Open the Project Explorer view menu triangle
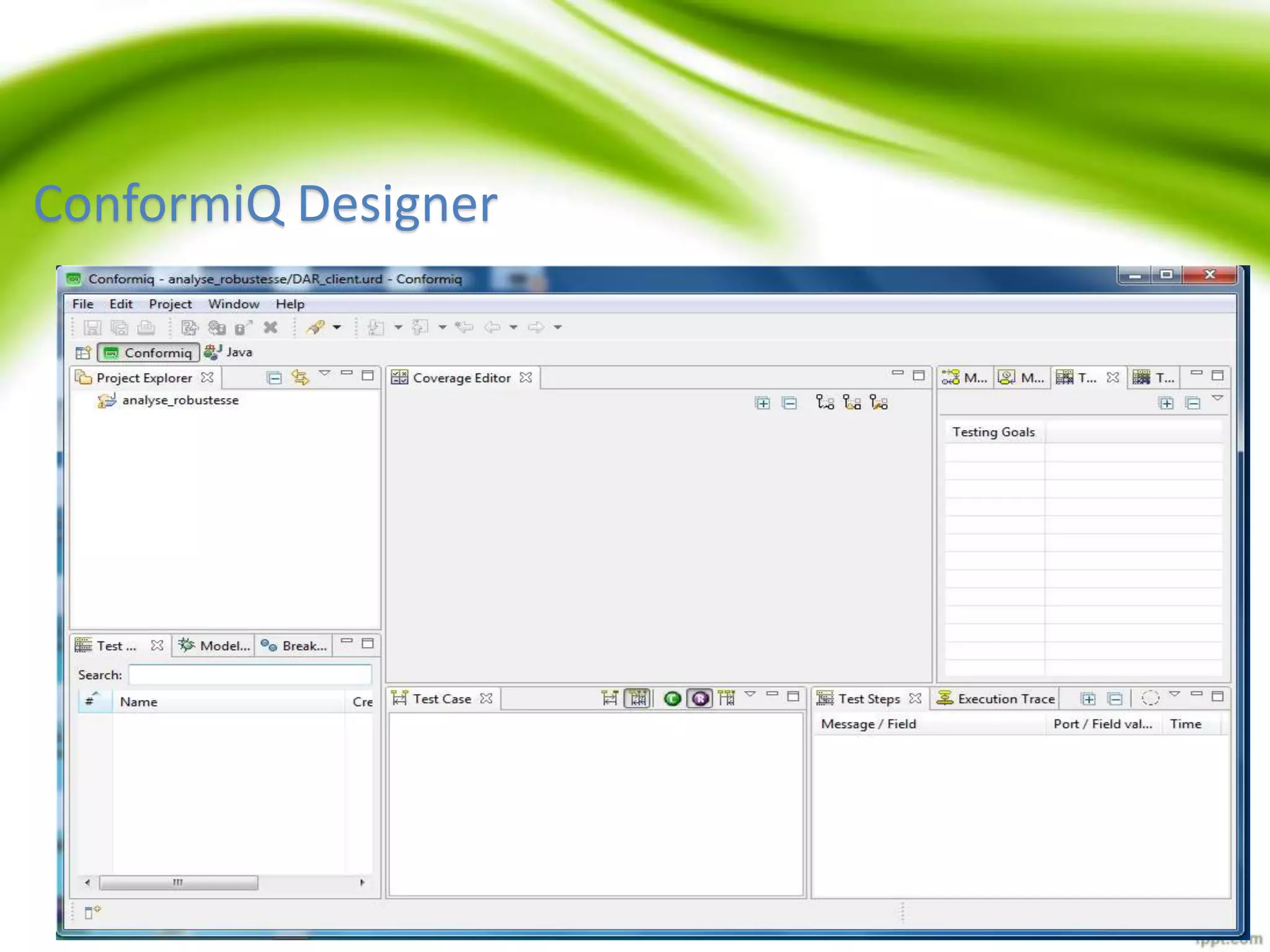This screenshot has width=1270, height=952. 324,373
